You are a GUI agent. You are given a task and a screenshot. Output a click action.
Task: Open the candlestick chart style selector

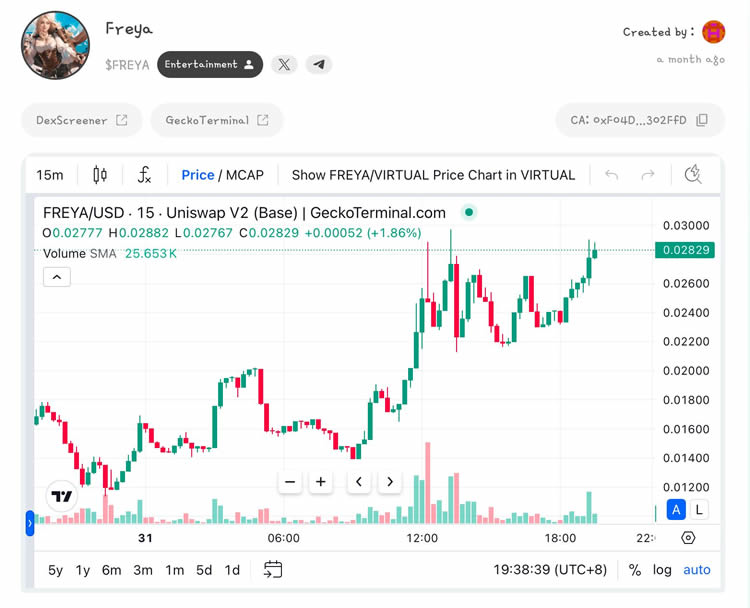(100, 175)
